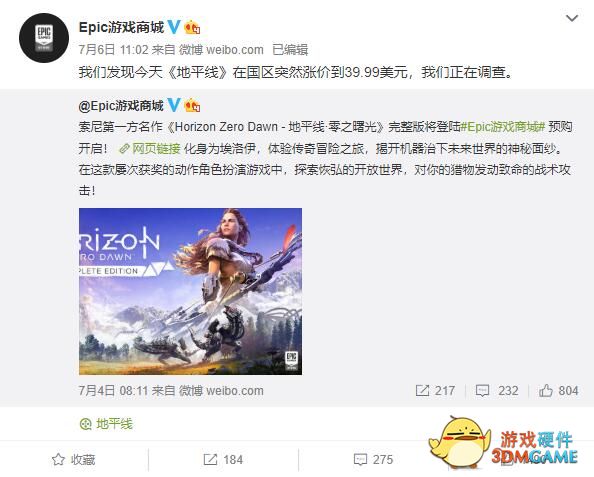Viewport: 594px width, 477px height.
Task: Like the original post showing 804
Action: 558,391
